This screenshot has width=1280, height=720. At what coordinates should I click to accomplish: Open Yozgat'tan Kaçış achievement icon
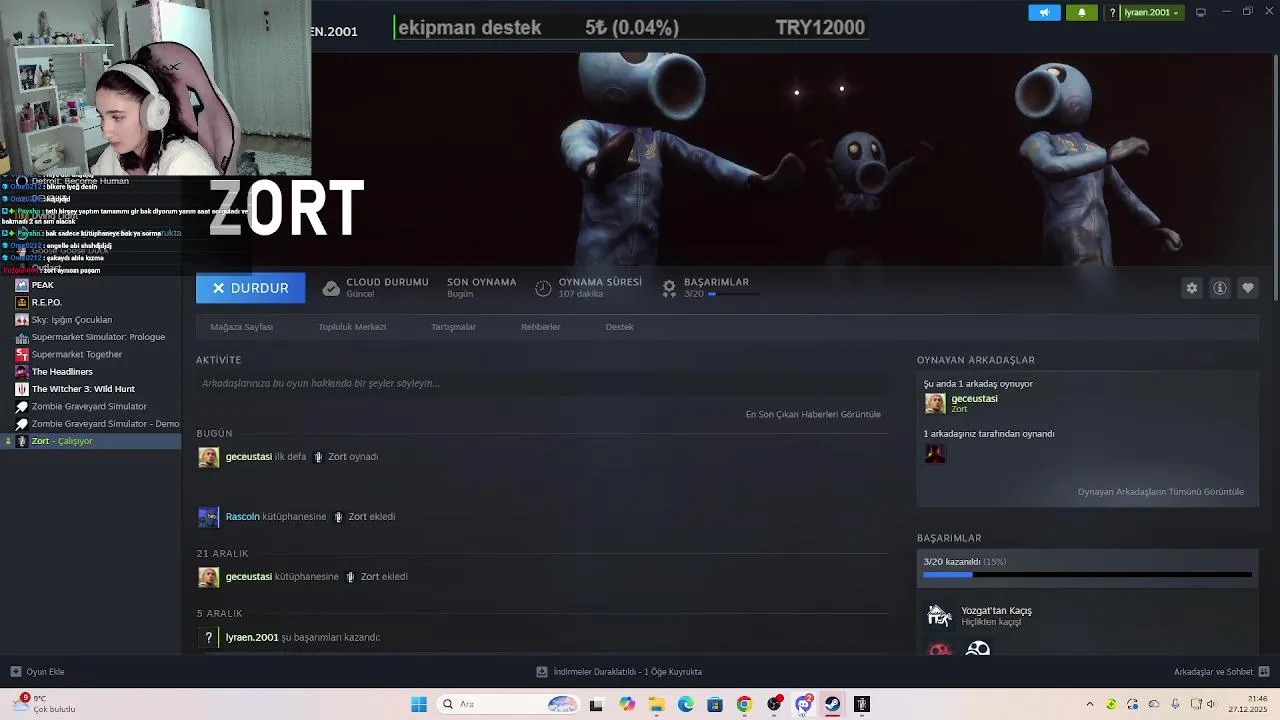click(938, 616)
